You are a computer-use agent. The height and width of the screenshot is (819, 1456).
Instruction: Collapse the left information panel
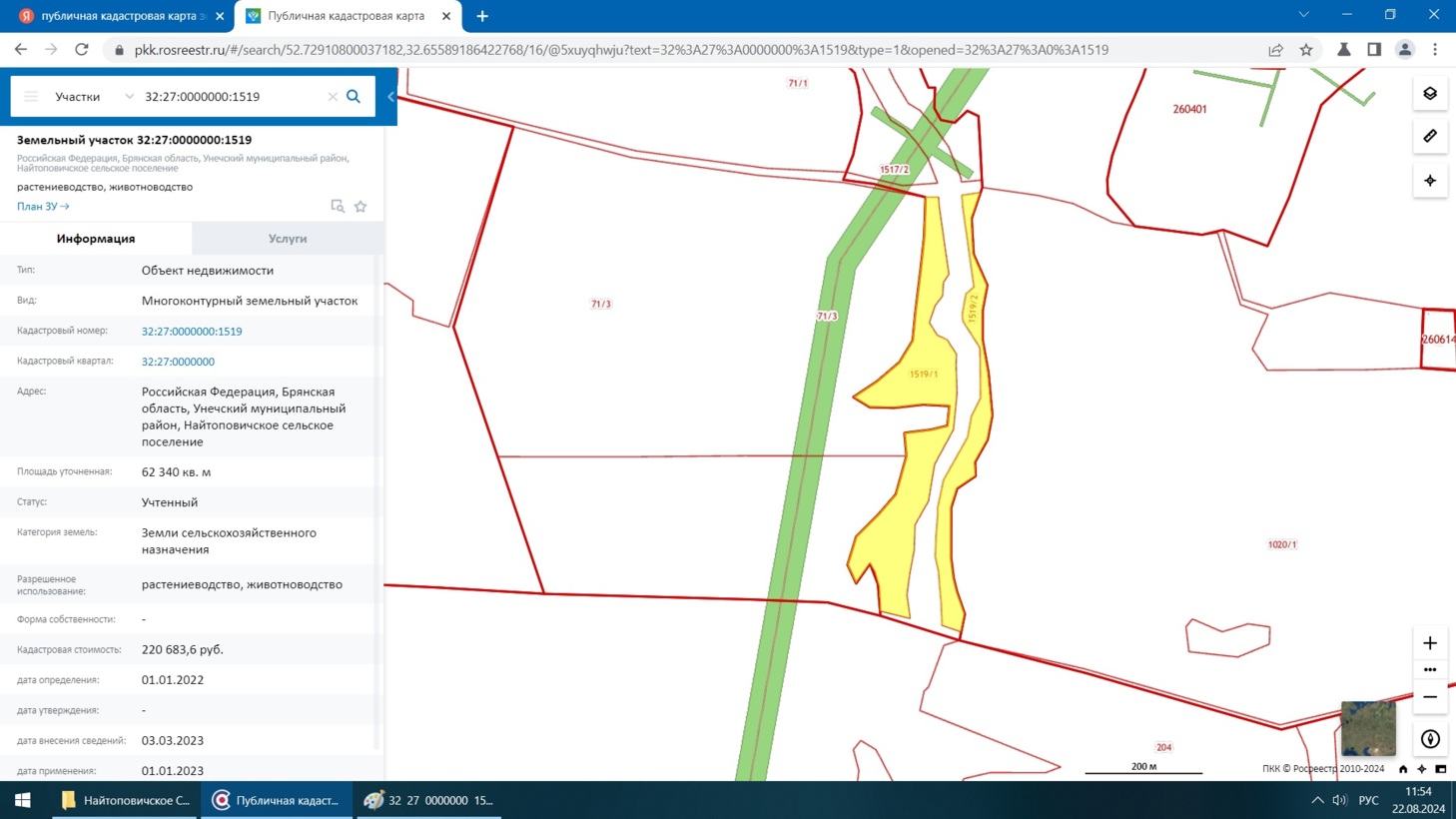pos(390,97)
